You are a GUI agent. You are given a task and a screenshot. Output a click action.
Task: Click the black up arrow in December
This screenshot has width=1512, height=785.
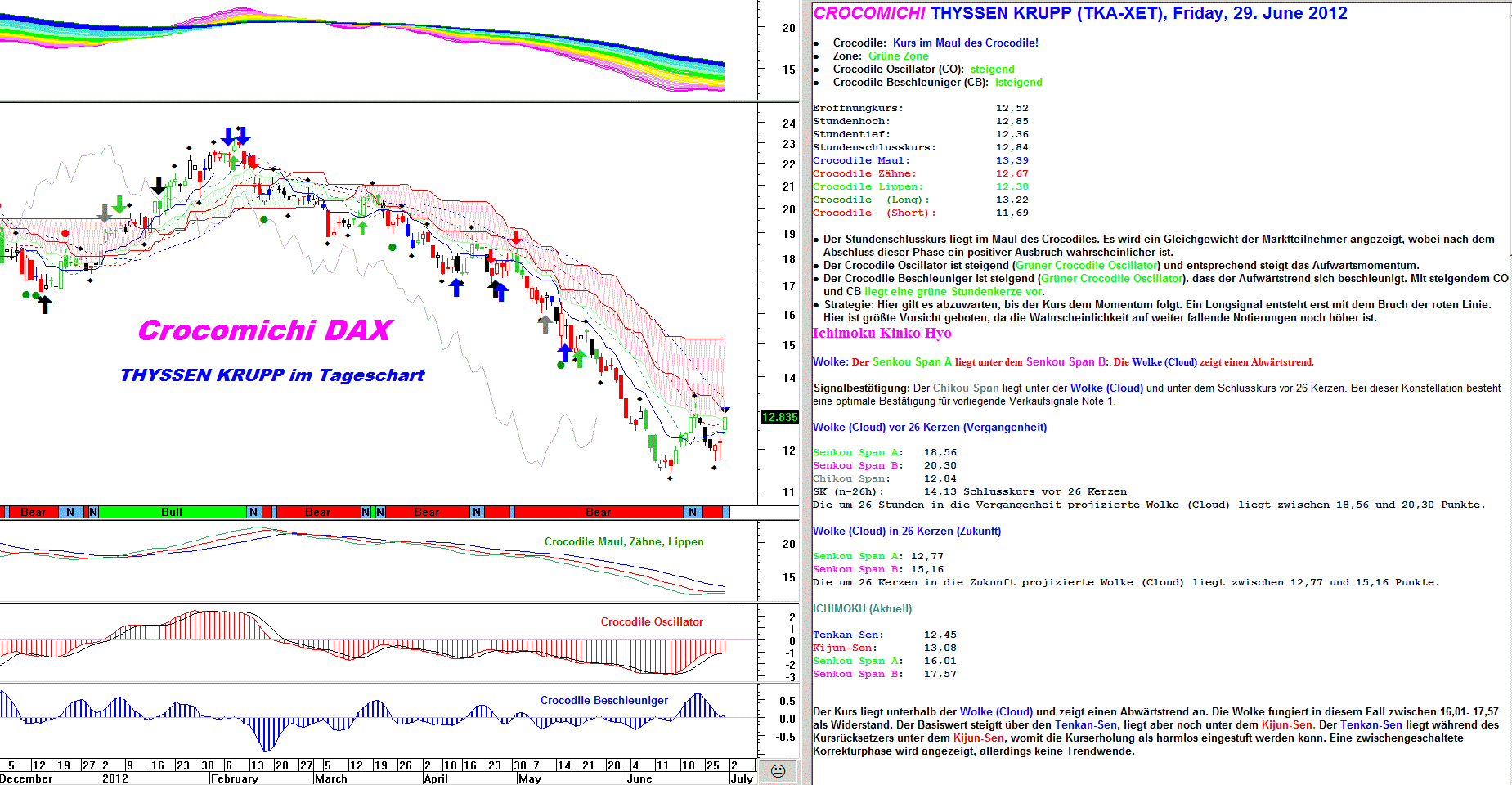45,304
